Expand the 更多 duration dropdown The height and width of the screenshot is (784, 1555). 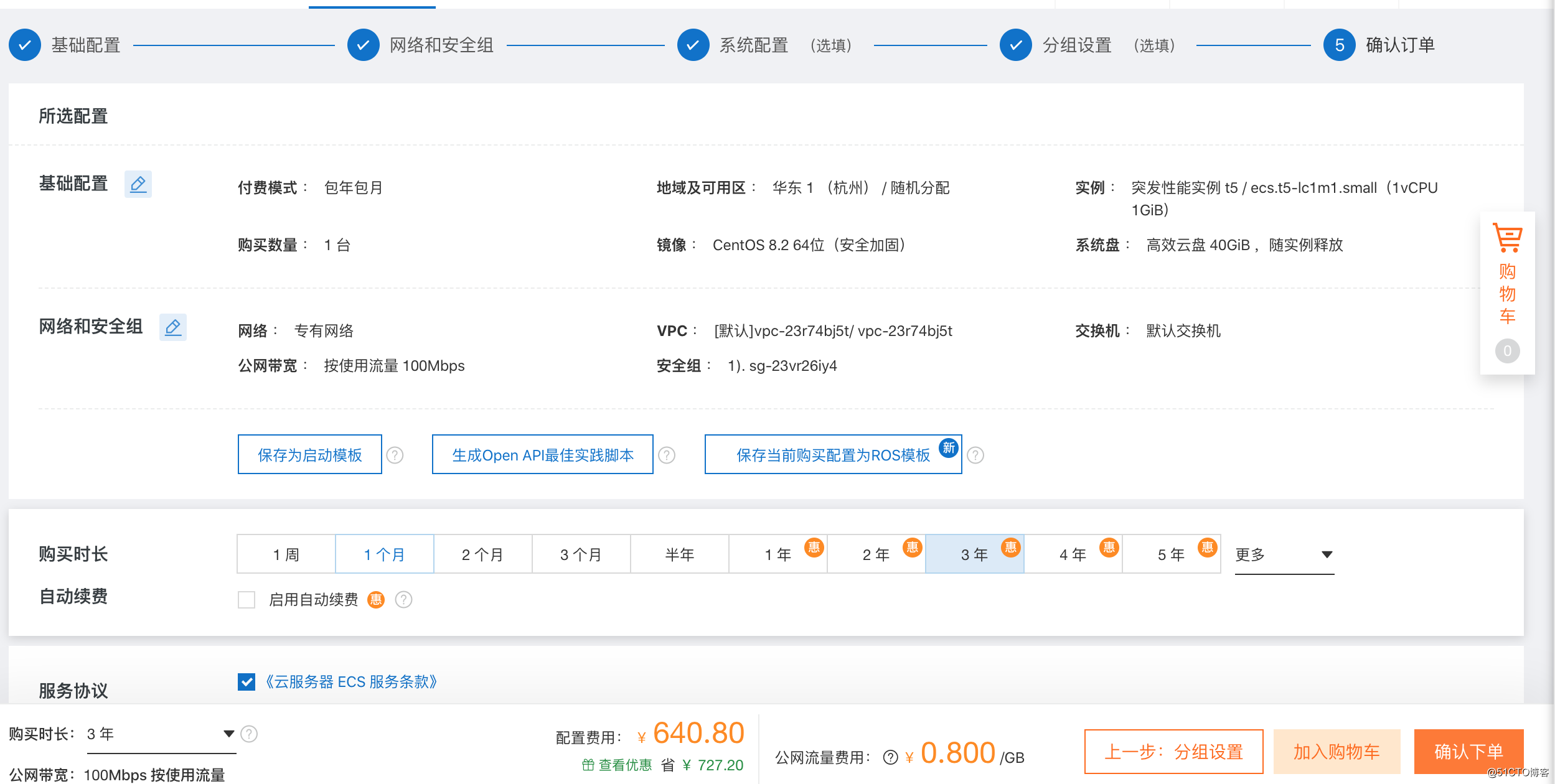[x=1284, y=554]
